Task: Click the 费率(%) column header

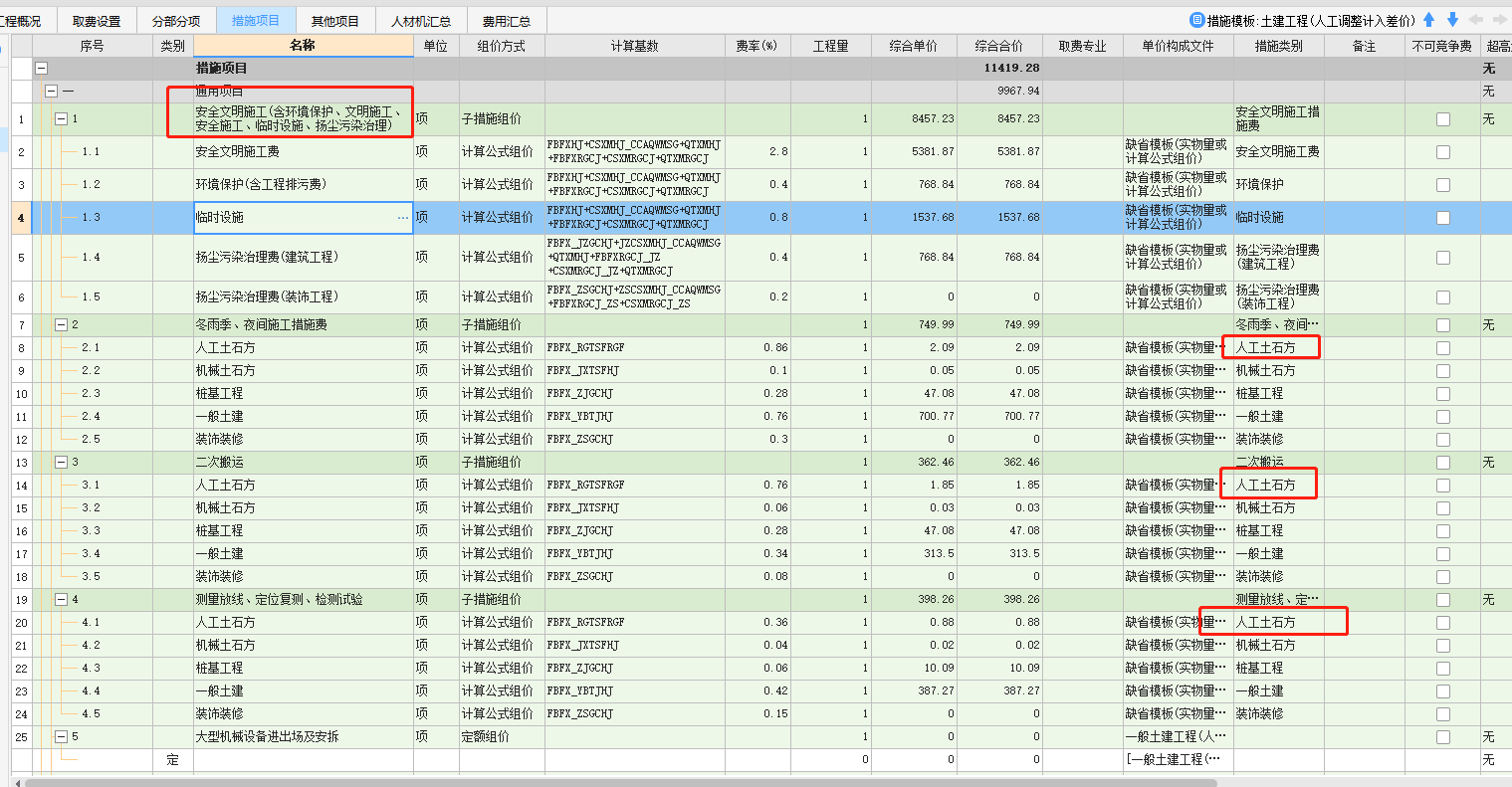Action: [x=757, y=46]
